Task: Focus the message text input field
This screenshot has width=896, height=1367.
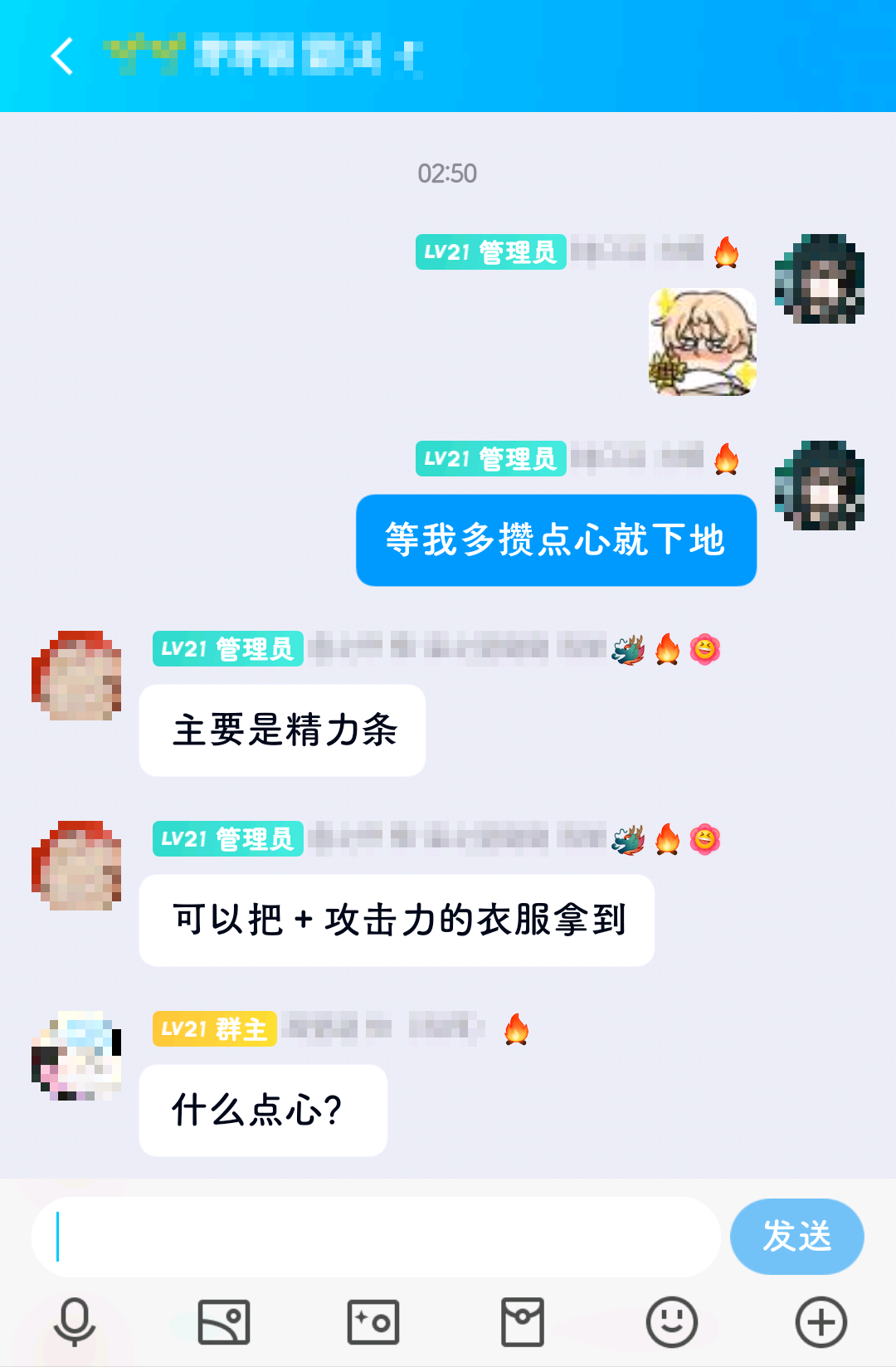Action: pyautogui.click(x=376, y=1237)
